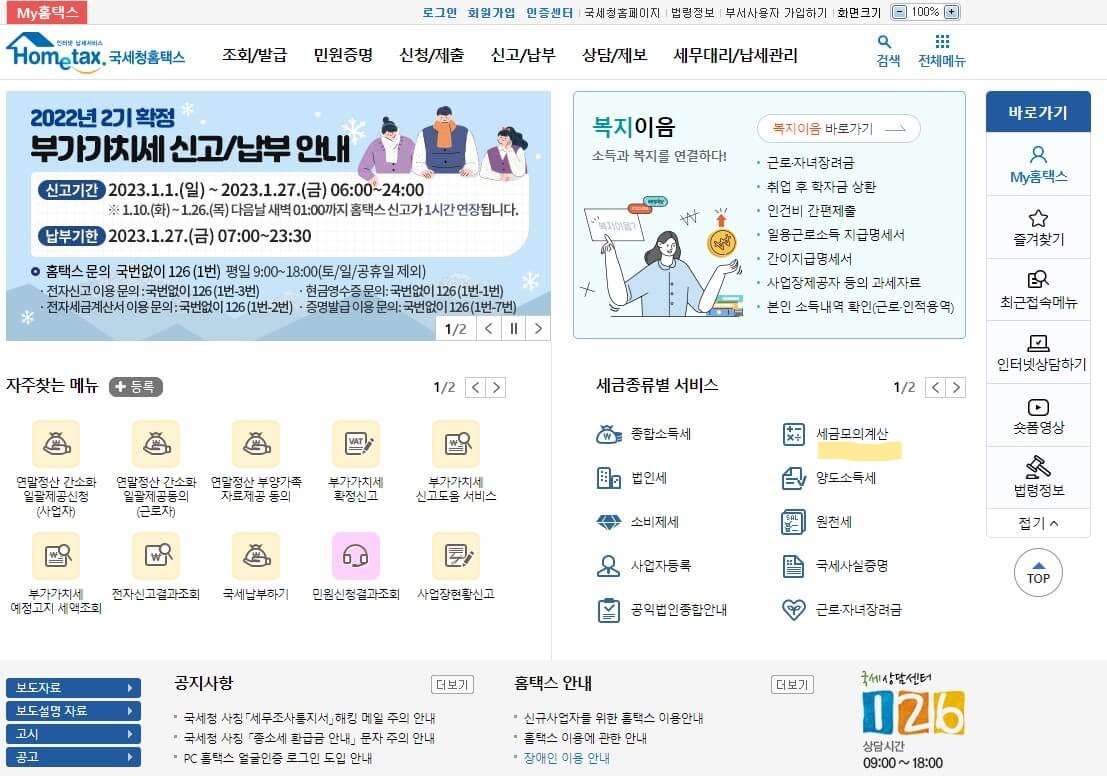Open the 검색 magnifier icon
The image size is (1107, 776).
pos(884,42)
